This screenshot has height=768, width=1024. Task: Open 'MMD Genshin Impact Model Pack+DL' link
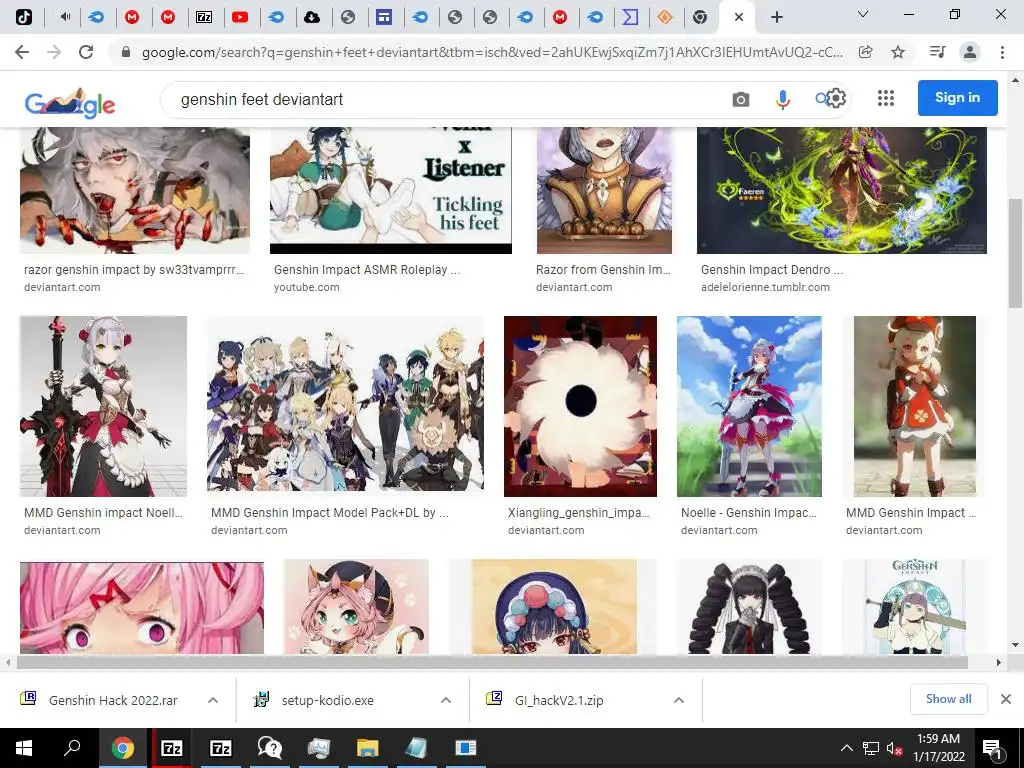(329, 513)
